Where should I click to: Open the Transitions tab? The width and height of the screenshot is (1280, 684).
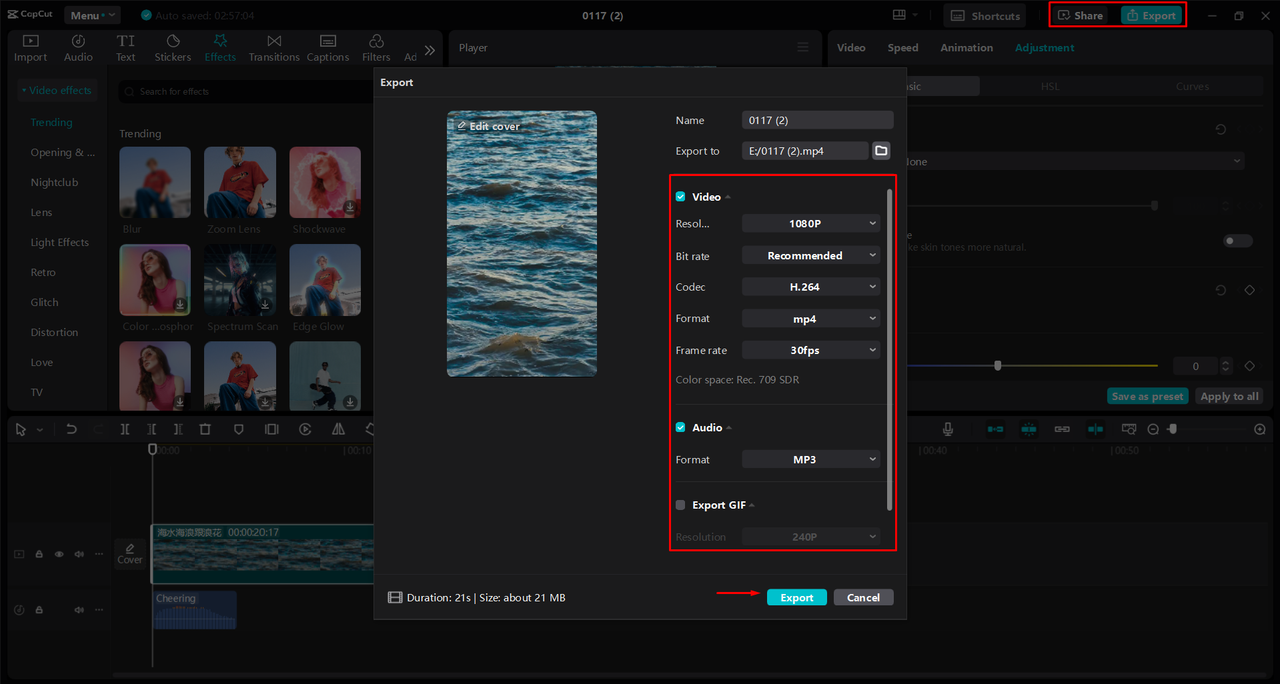[274, 48]
